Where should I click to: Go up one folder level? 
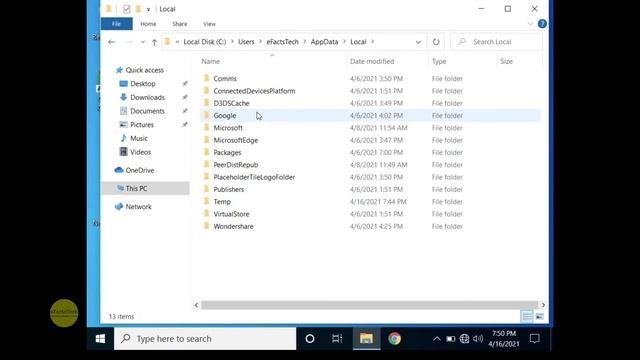[154, 42]
